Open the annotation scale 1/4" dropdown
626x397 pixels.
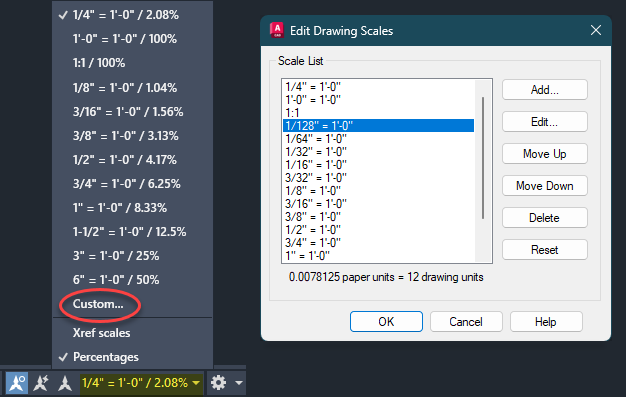click(x=141, y=383)
